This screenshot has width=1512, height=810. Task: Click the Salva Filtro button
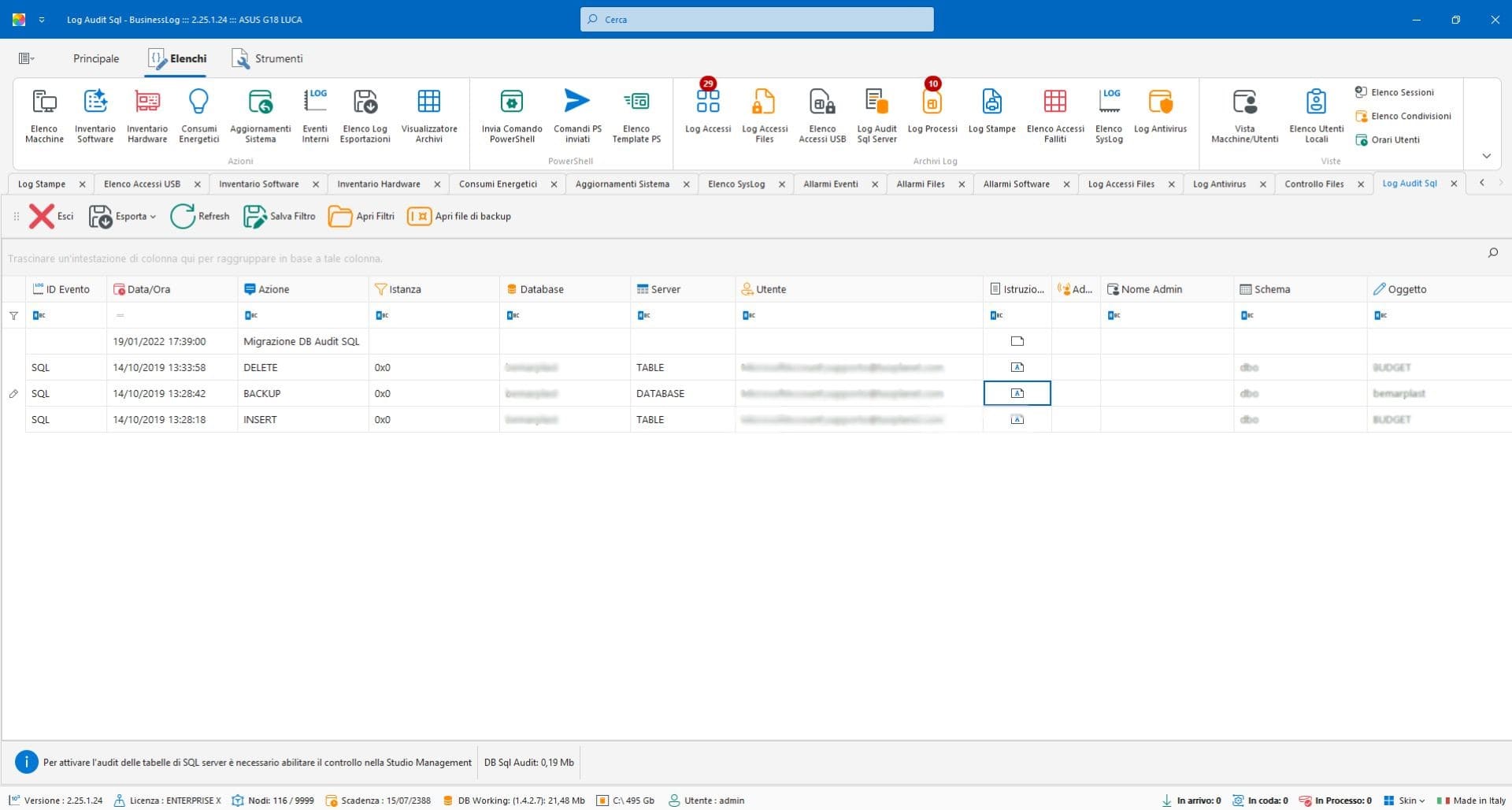(x=280, y=216)
